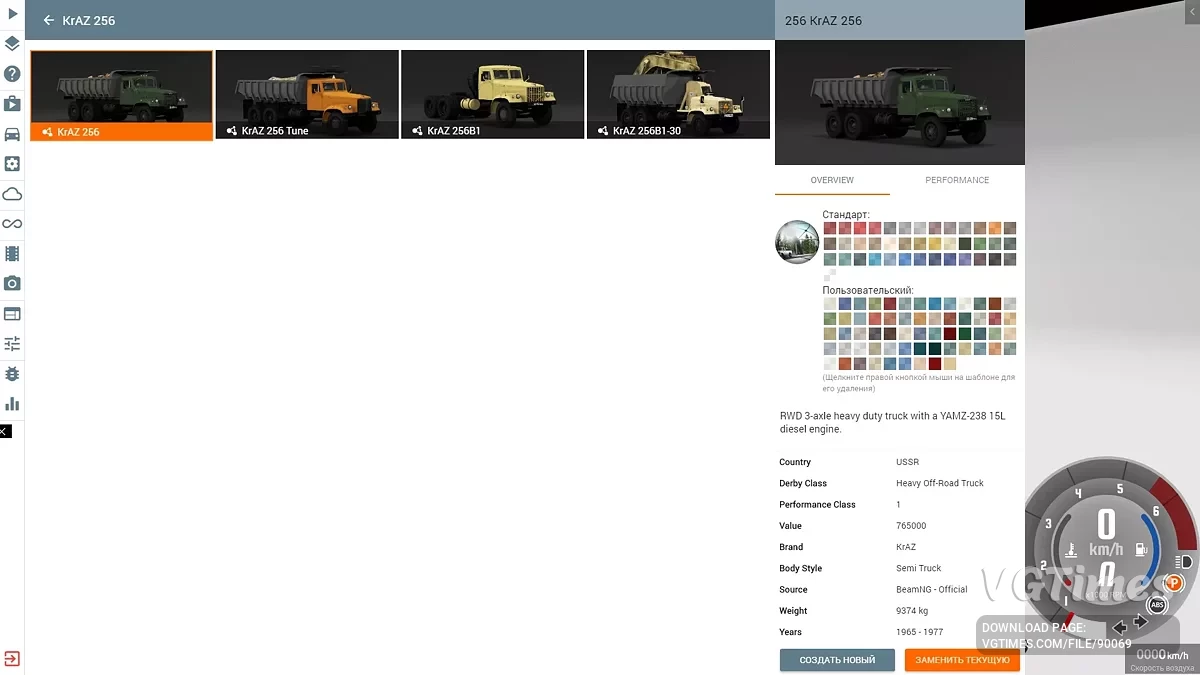Viewport: 1200px width, 675px height.
Task: Select the KrAZ 256B1-30 thumbnail
Action: click(x=678, y=94)
